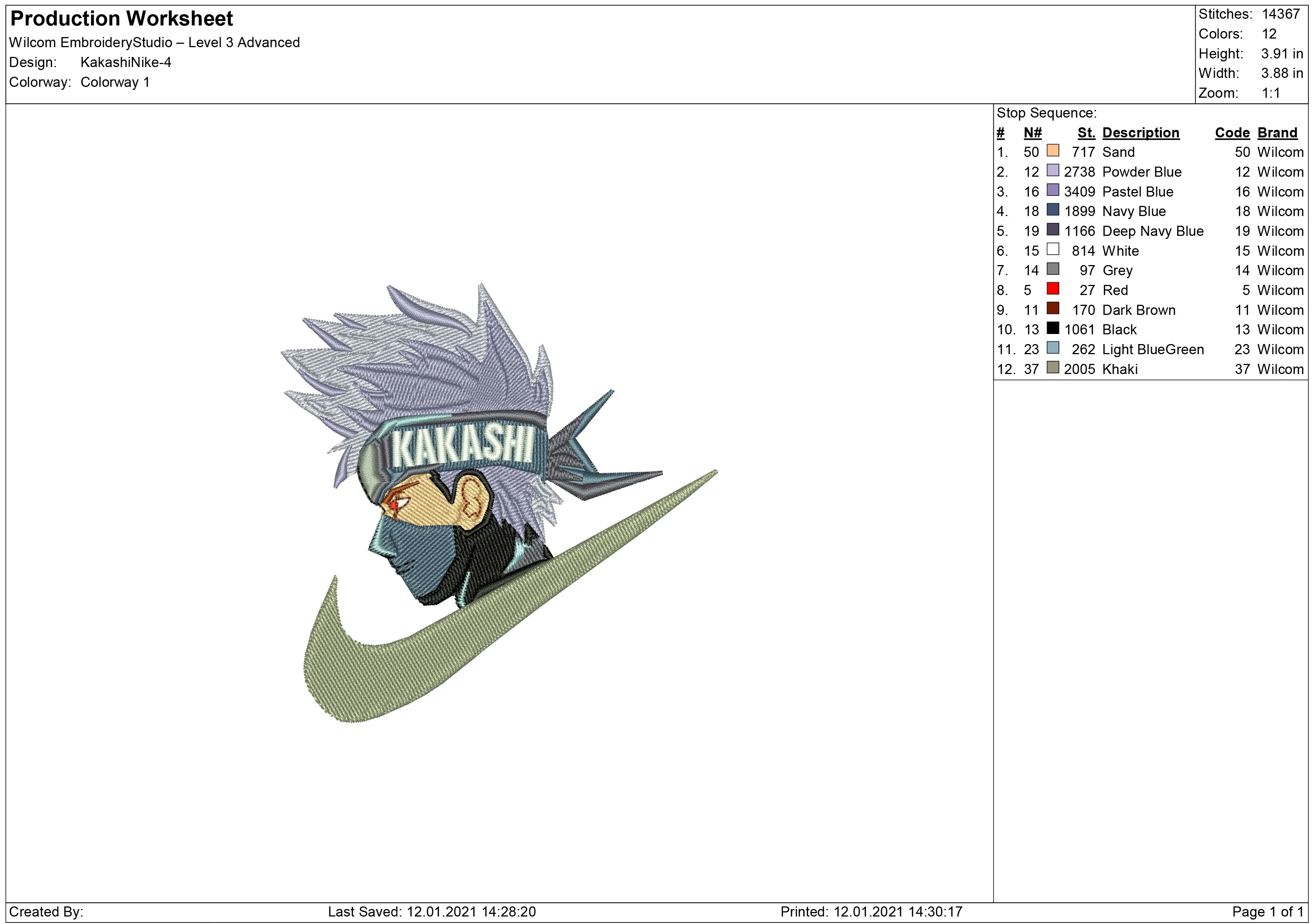1314x924 pixels.
Task: Click the 'Grey' description text
Action: (x=1117, y=271)
